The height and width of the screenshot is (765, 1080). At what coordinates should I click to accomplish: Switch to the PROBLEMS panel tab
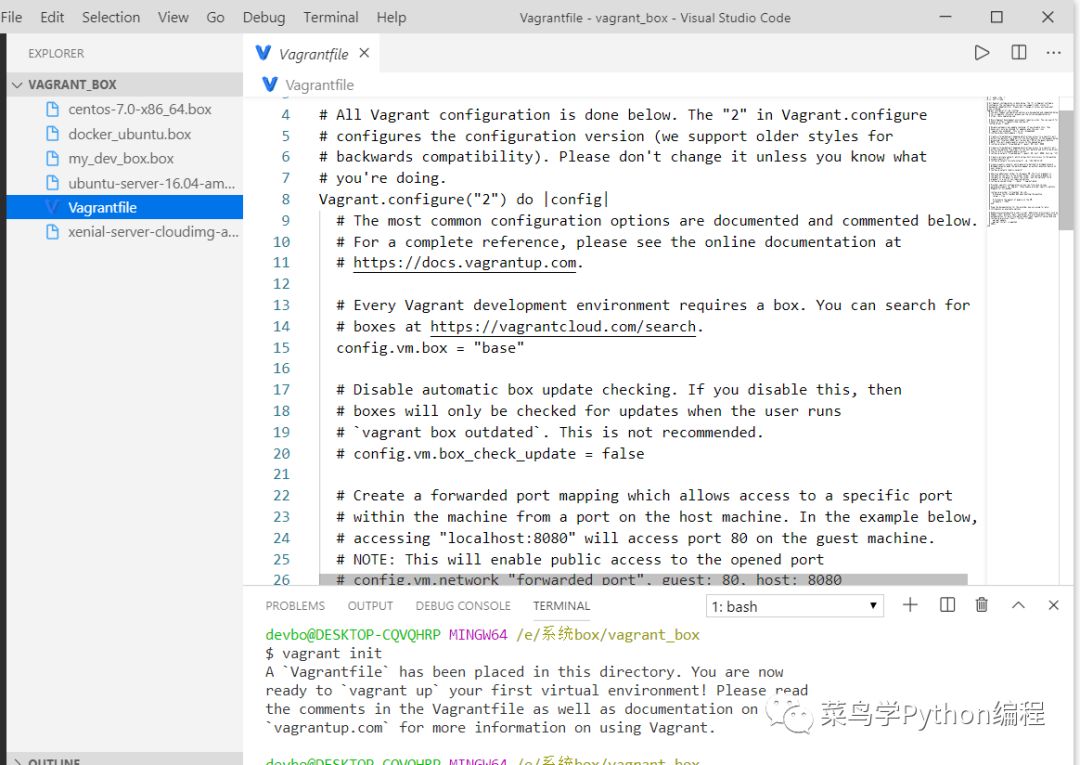[295, 606]
